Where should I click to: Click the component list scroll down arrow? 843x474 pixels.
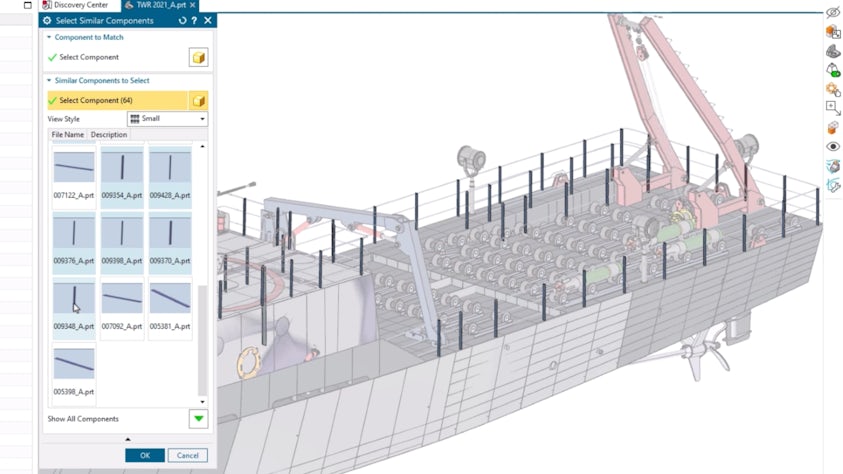203,401
